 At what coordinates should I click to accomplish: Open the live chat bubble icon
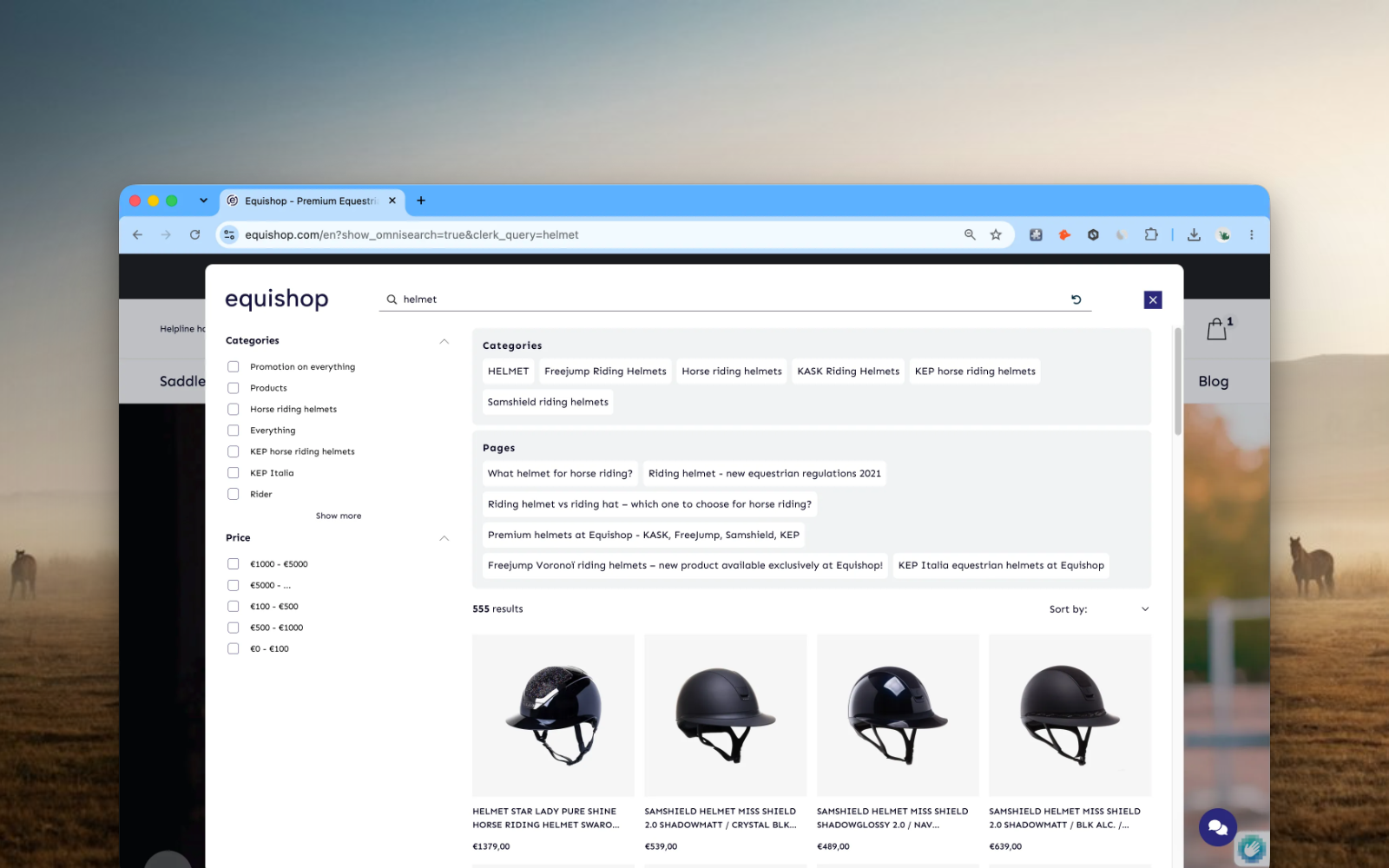1218,827
